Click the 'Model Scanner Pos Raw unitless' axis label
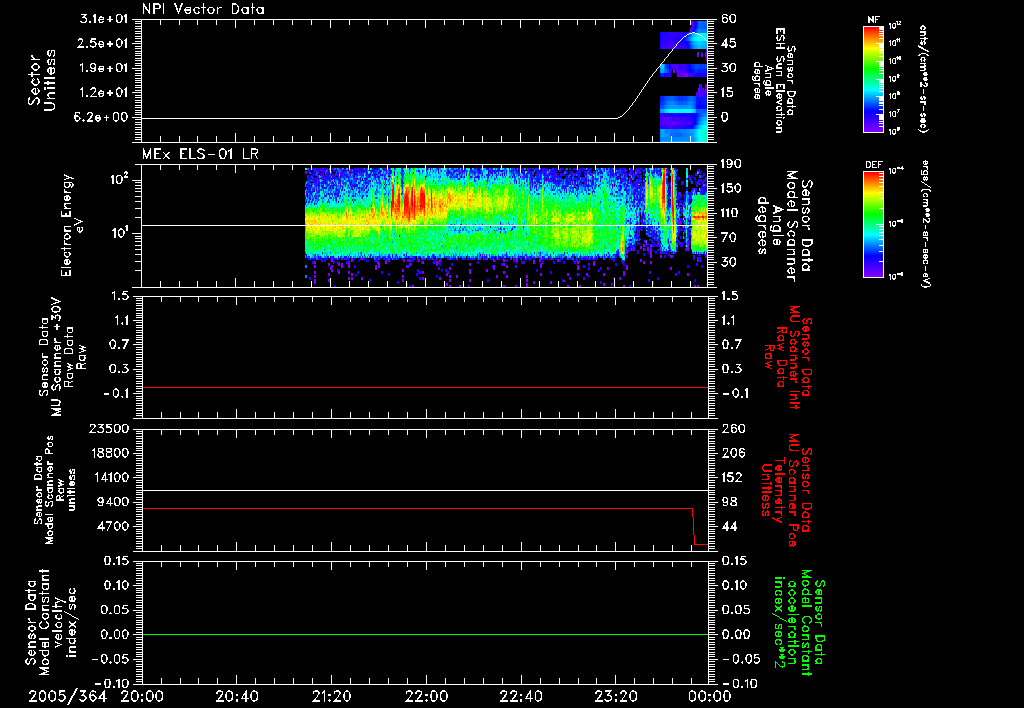 pyautogui.click(x=55, y=490)
